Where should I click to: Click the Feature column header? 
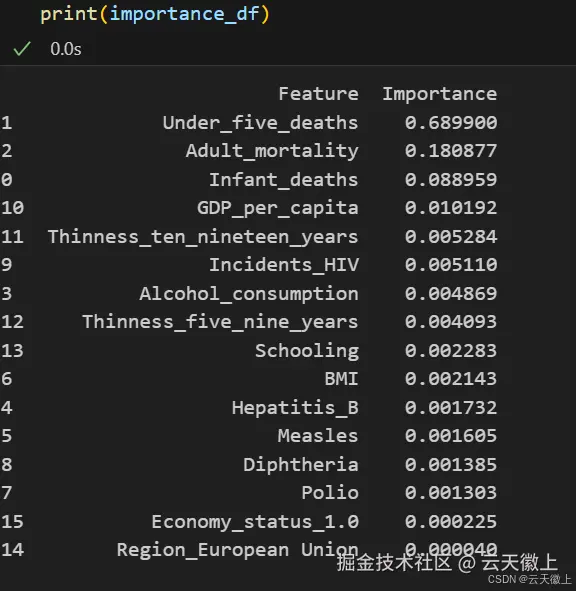coord(319,93)
